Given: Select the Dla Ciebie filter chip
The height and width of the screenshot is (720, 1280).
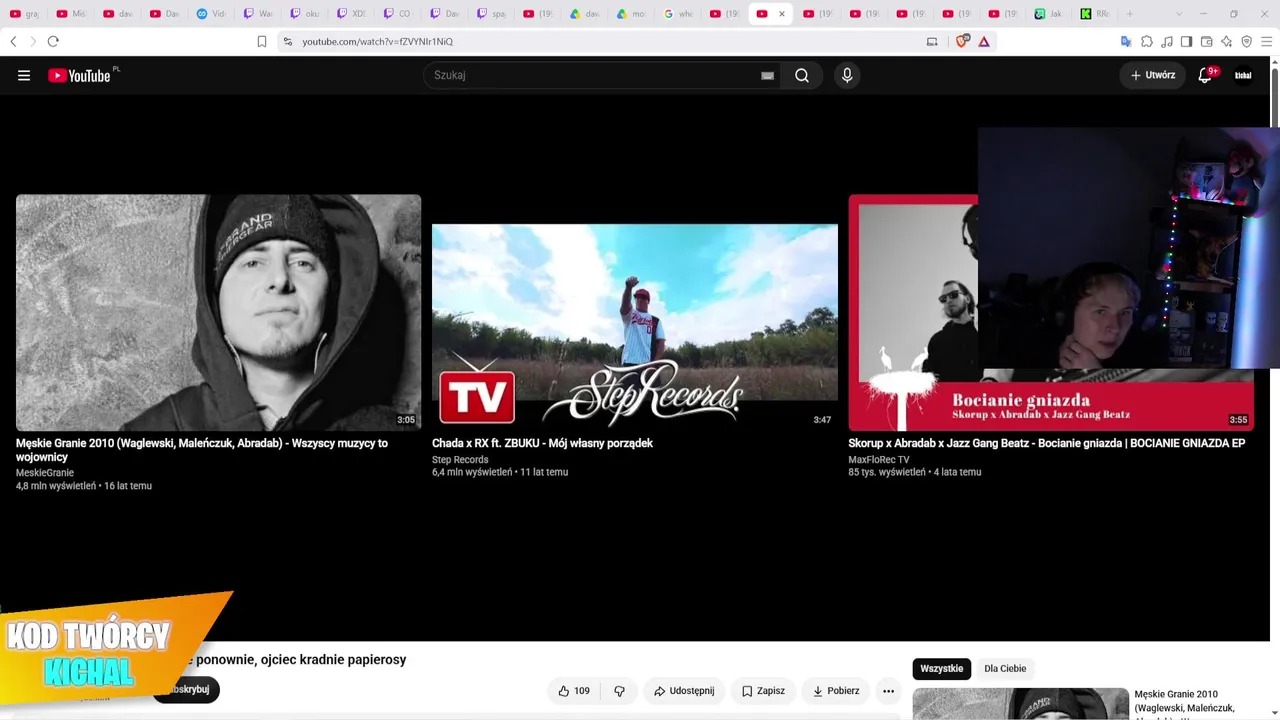Looking at the screenshot, I should 1005,669.
